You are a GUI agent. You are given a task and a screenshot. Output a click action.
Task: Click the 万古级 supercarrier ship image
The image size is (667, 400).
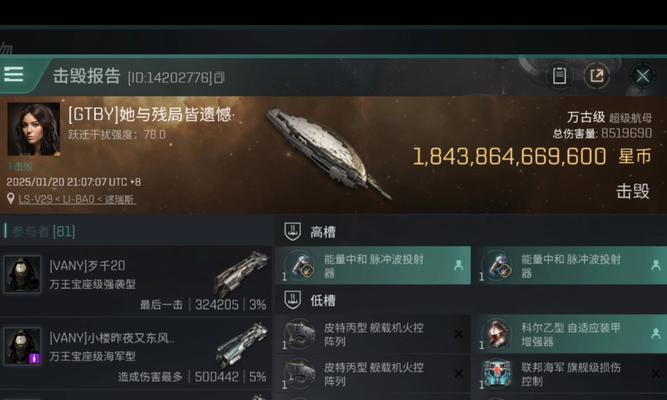[x=328, y=153]
